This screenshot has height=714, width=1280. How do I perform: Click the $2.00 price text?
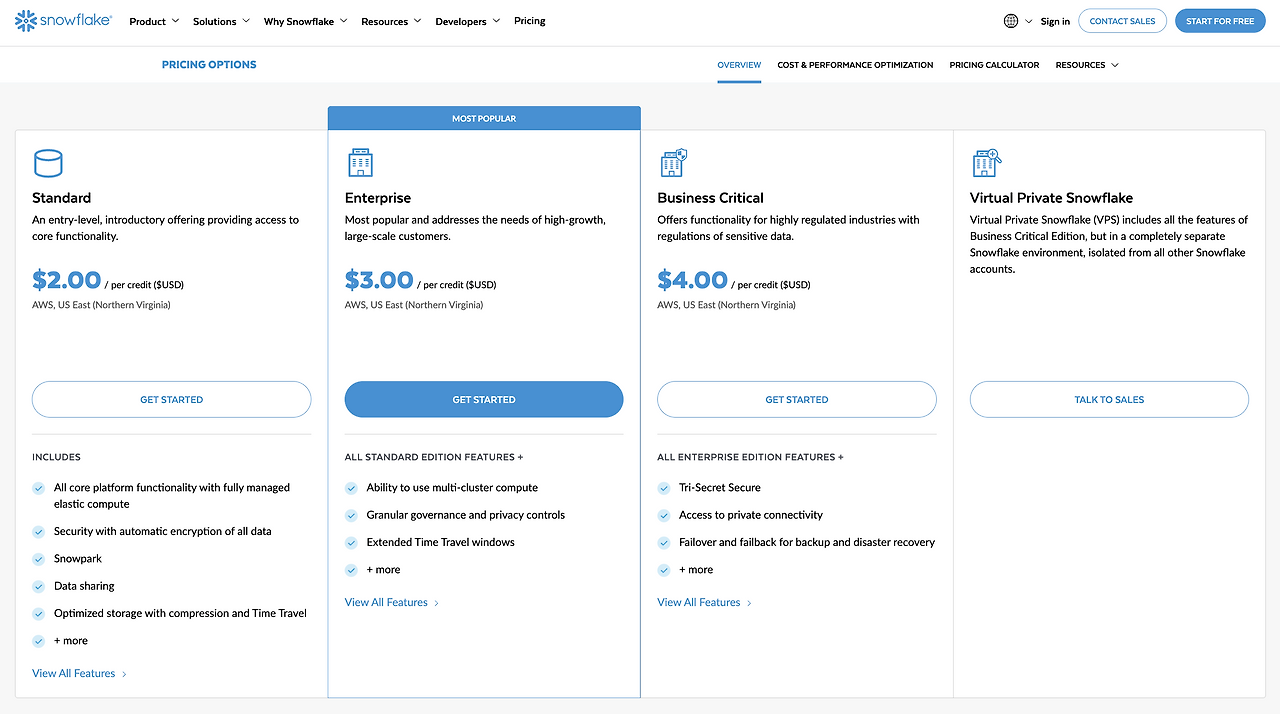click(x=66, y=280)
